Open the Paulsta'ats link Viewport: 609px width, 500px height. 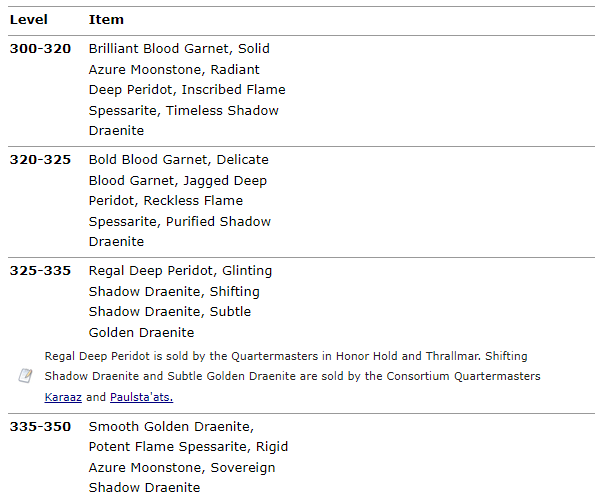[141, 397]
